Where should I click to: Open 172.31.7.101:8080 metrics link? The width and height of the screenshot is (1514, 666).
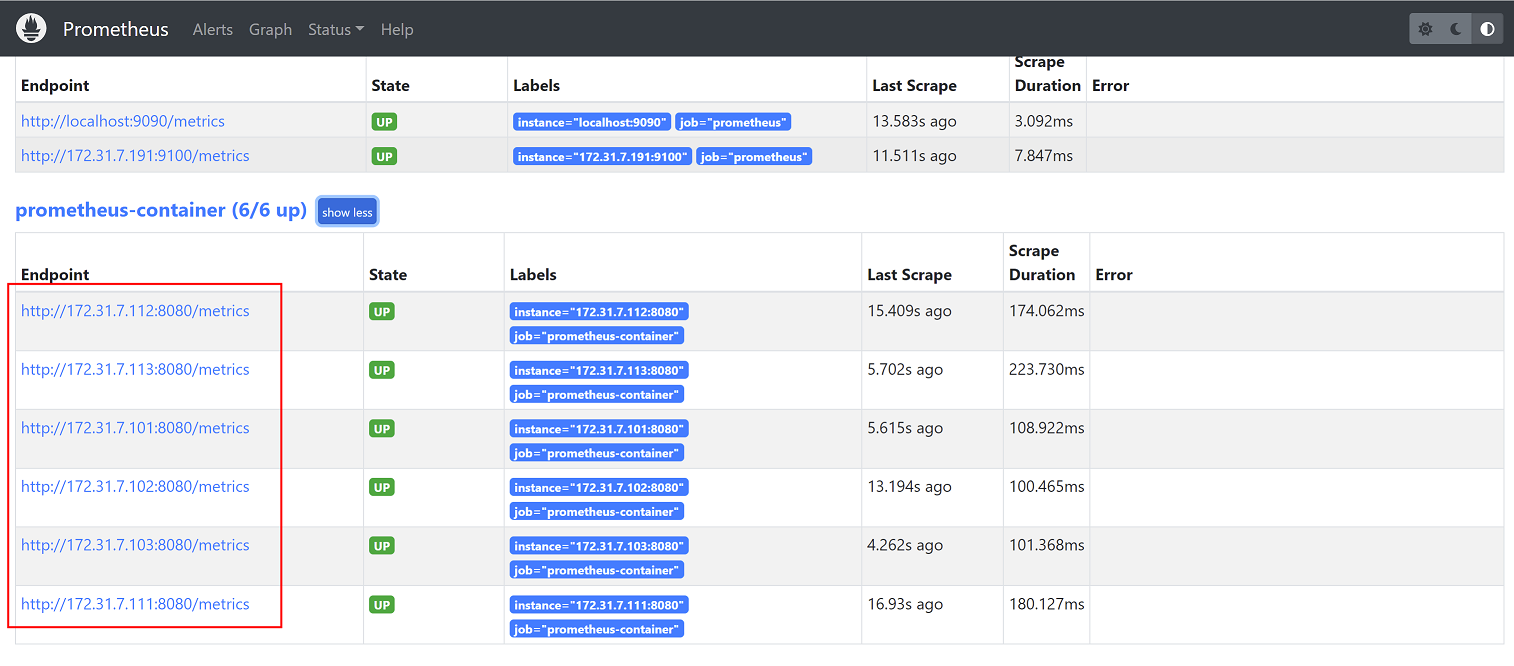135,428
